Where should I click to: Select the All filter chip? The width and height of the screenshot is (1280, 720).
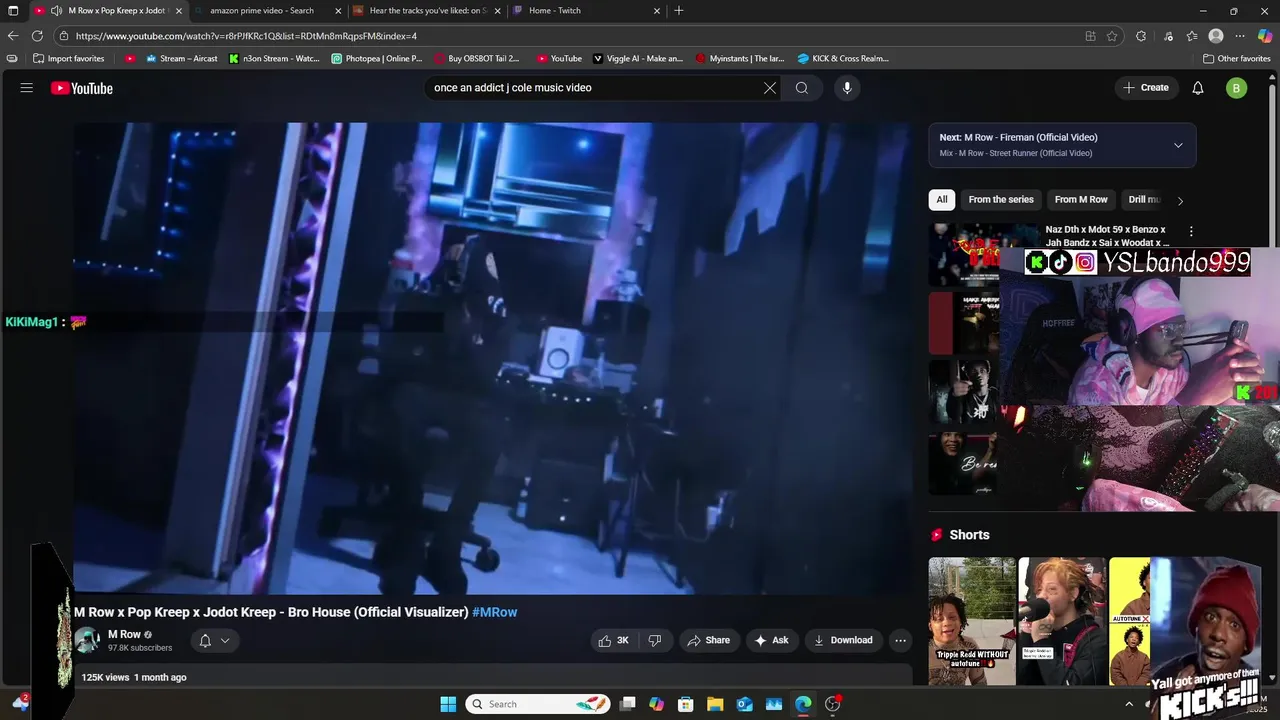click(x=941, y=199)
